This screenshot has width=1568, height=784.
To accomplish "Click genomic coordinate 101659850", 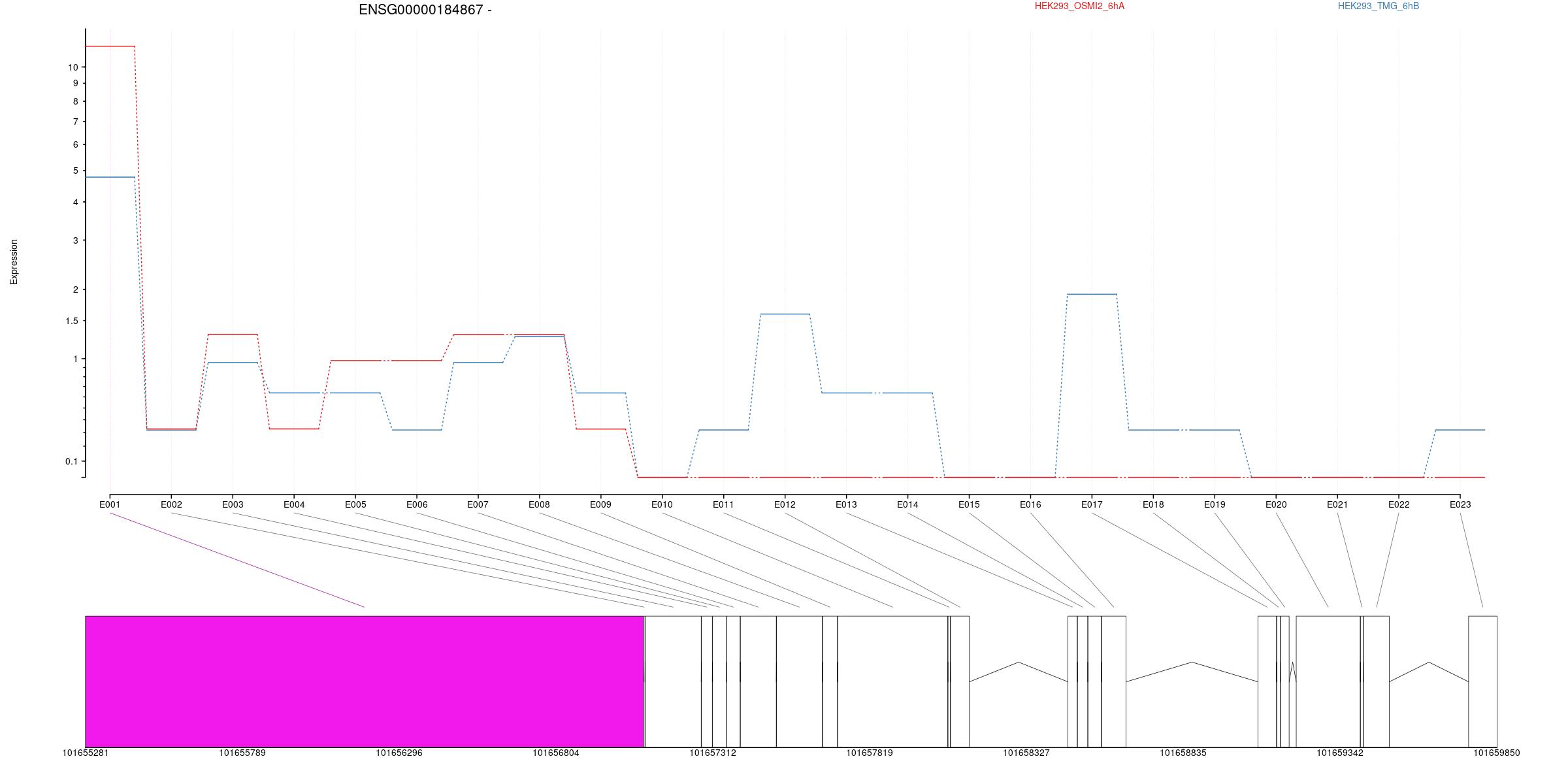I will point(1497,753).
